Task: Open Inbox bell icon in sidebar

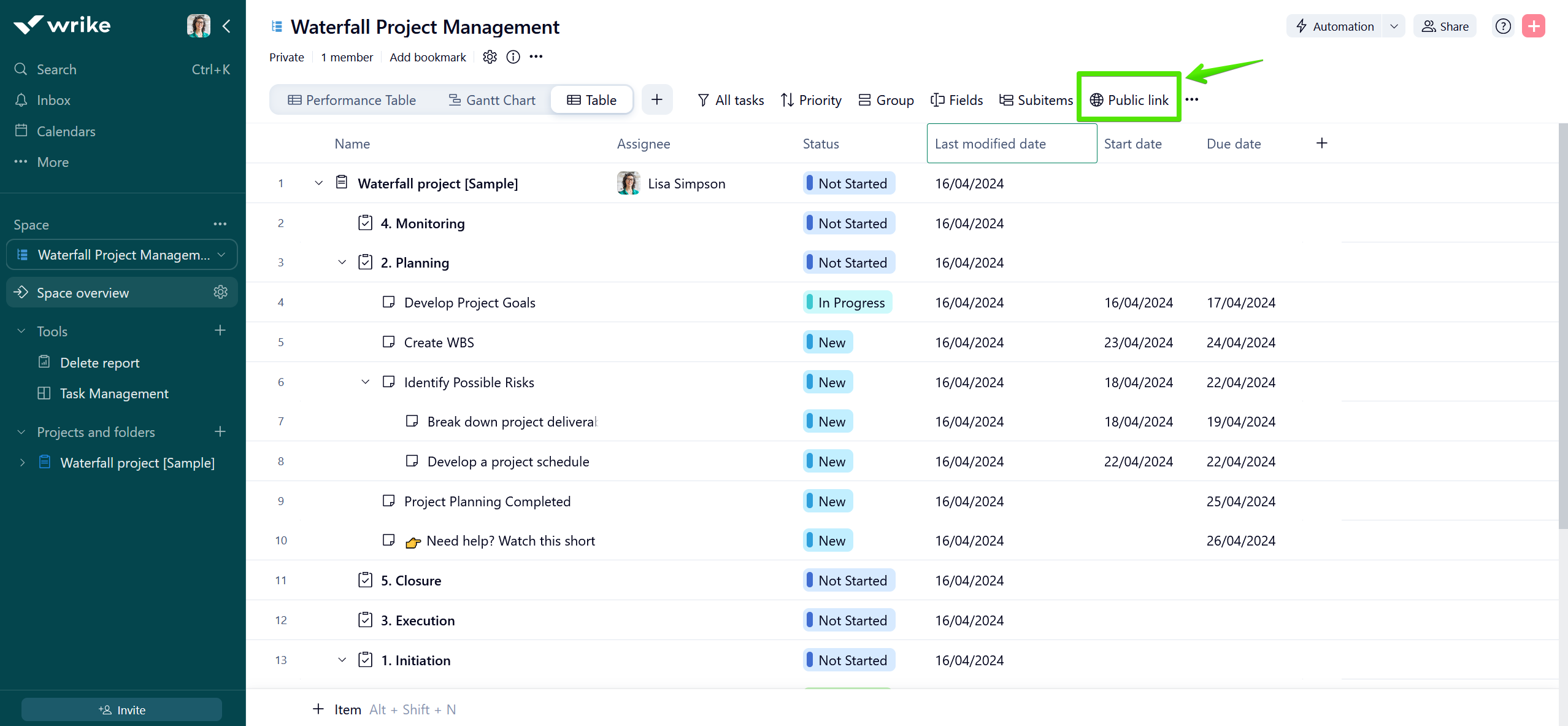Action: (21, 100)
